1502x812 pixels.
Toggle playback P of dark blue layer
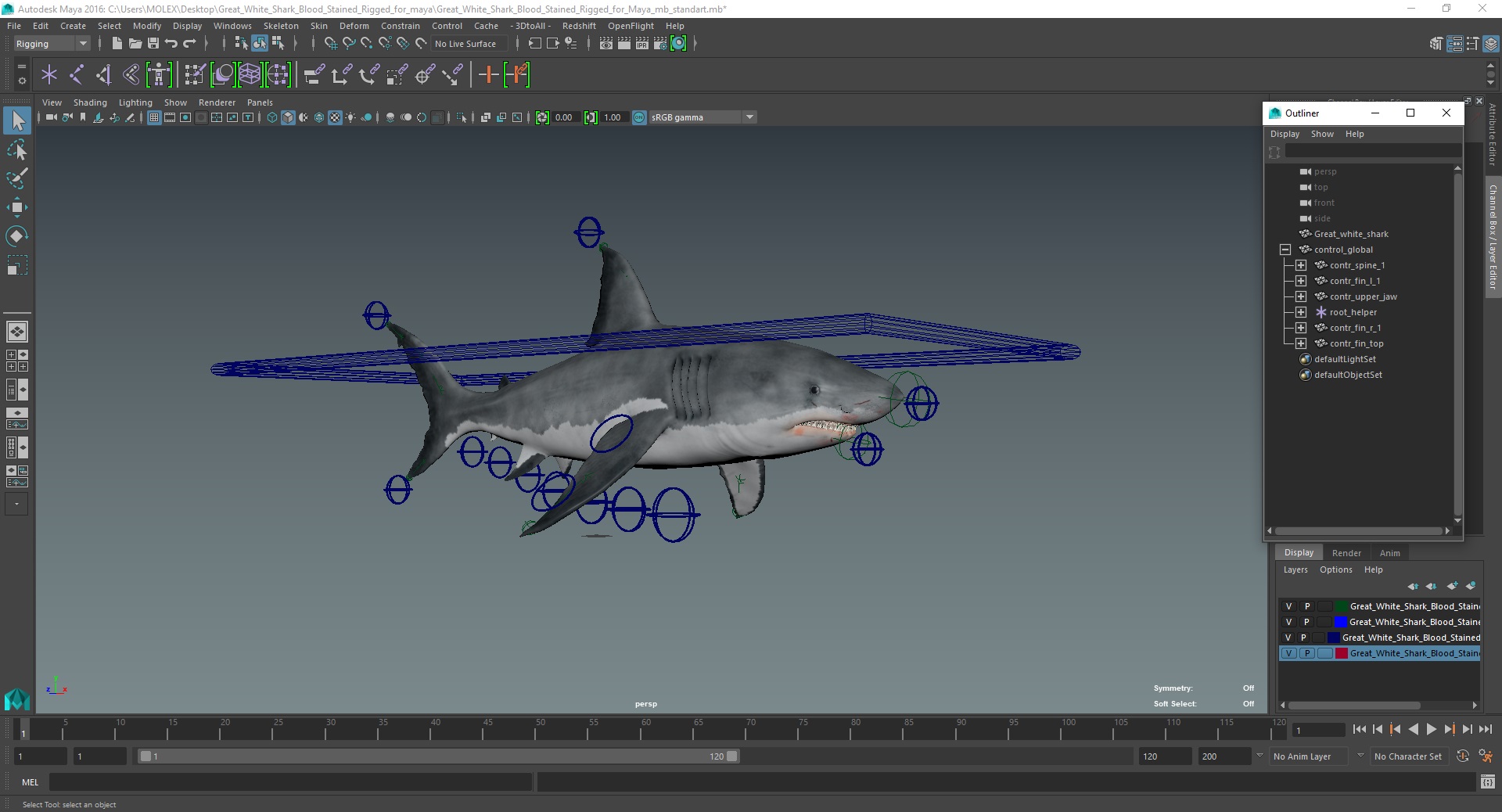(1303, 638)
